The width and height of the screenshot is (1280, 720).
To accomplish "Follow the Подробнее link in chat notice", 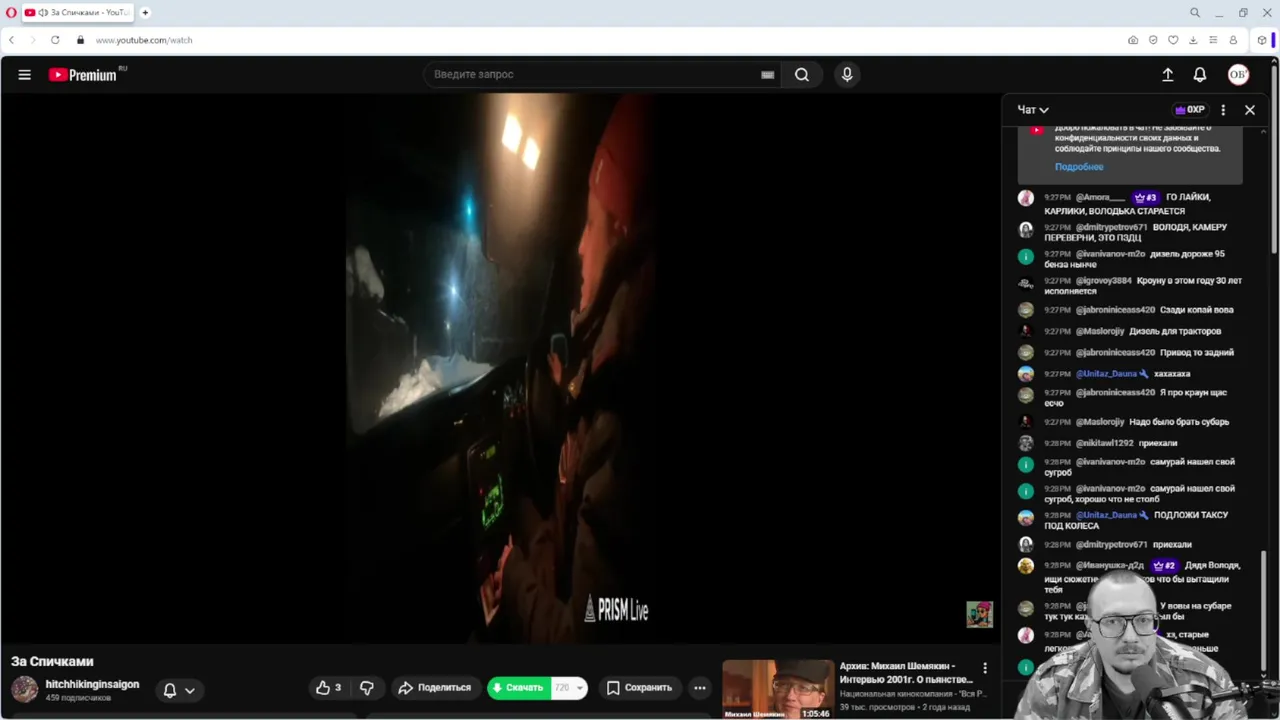I will click(x=1079, y=167).
